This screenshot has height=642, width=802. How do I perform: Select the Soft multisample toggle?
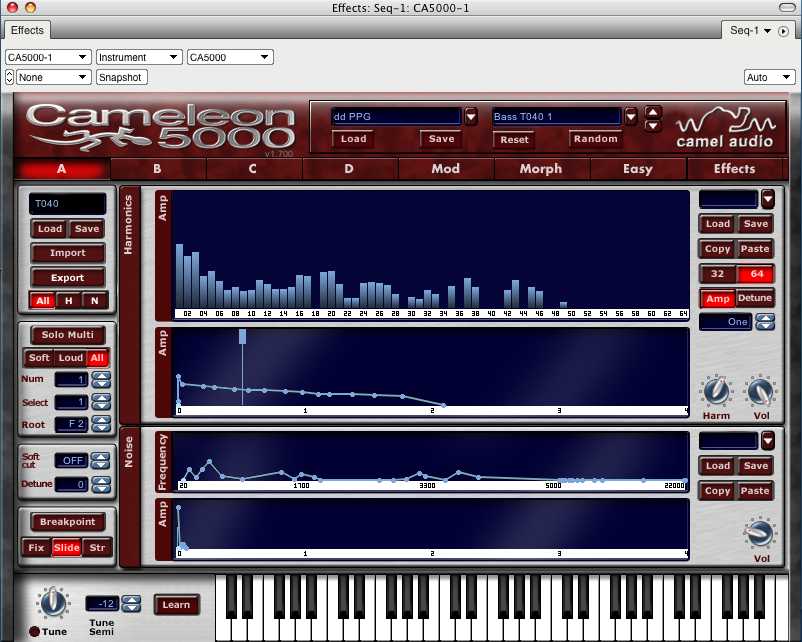pos(39,358)
